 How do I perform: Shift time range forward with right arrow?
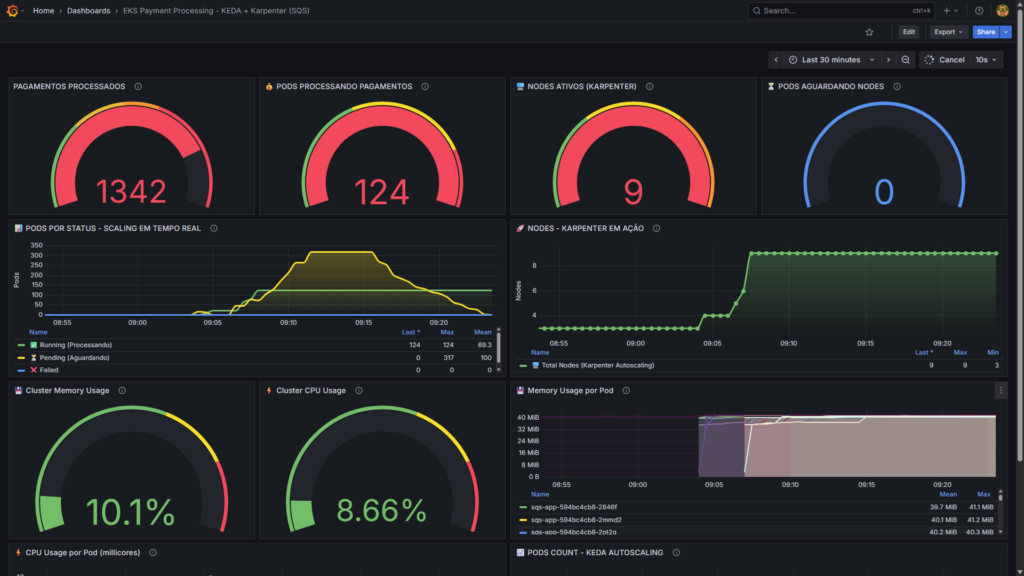click(888, 60)
